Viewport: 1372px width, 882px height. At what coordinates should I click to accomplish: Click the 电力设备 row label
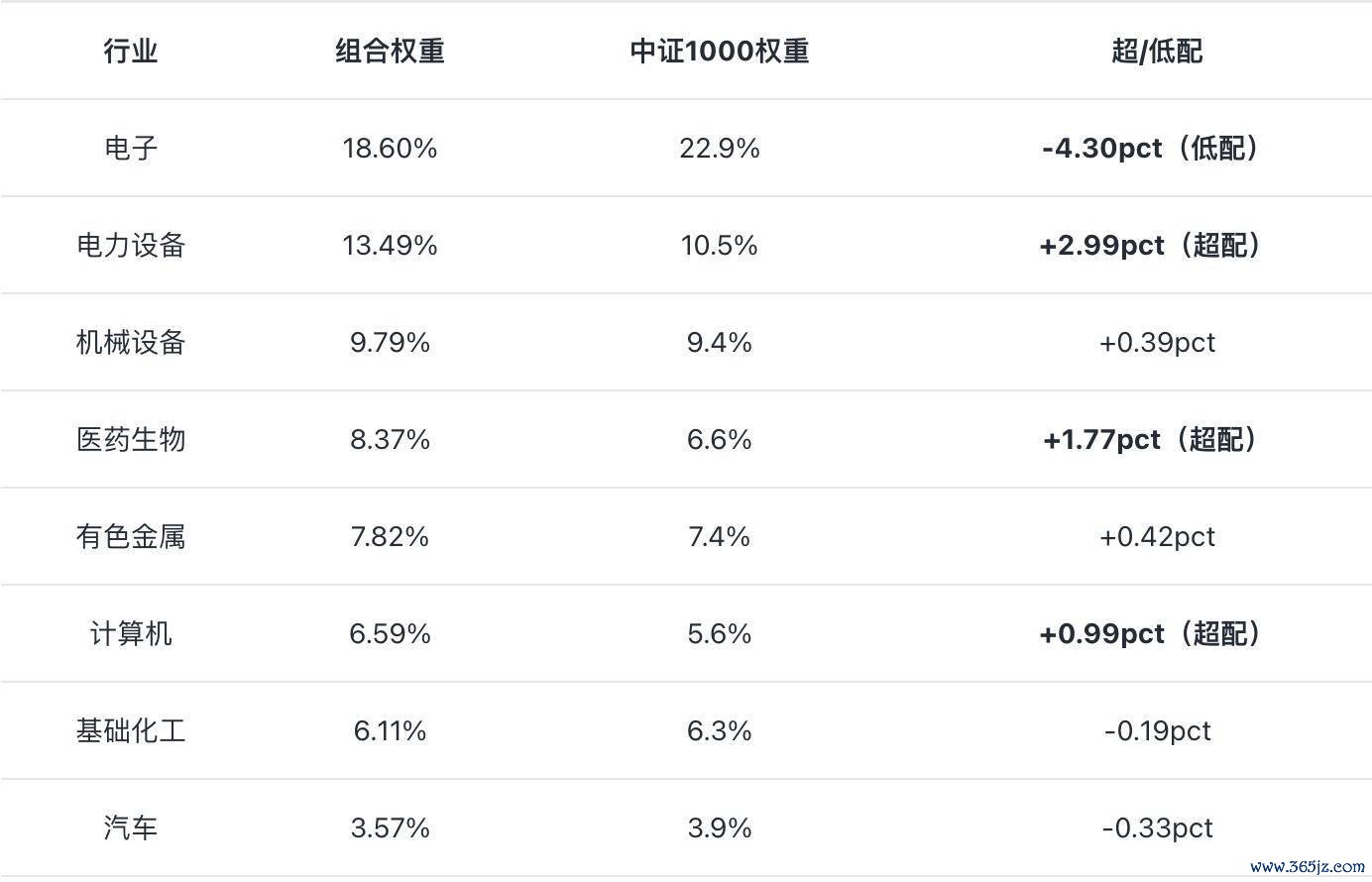[x=131, y=245]
